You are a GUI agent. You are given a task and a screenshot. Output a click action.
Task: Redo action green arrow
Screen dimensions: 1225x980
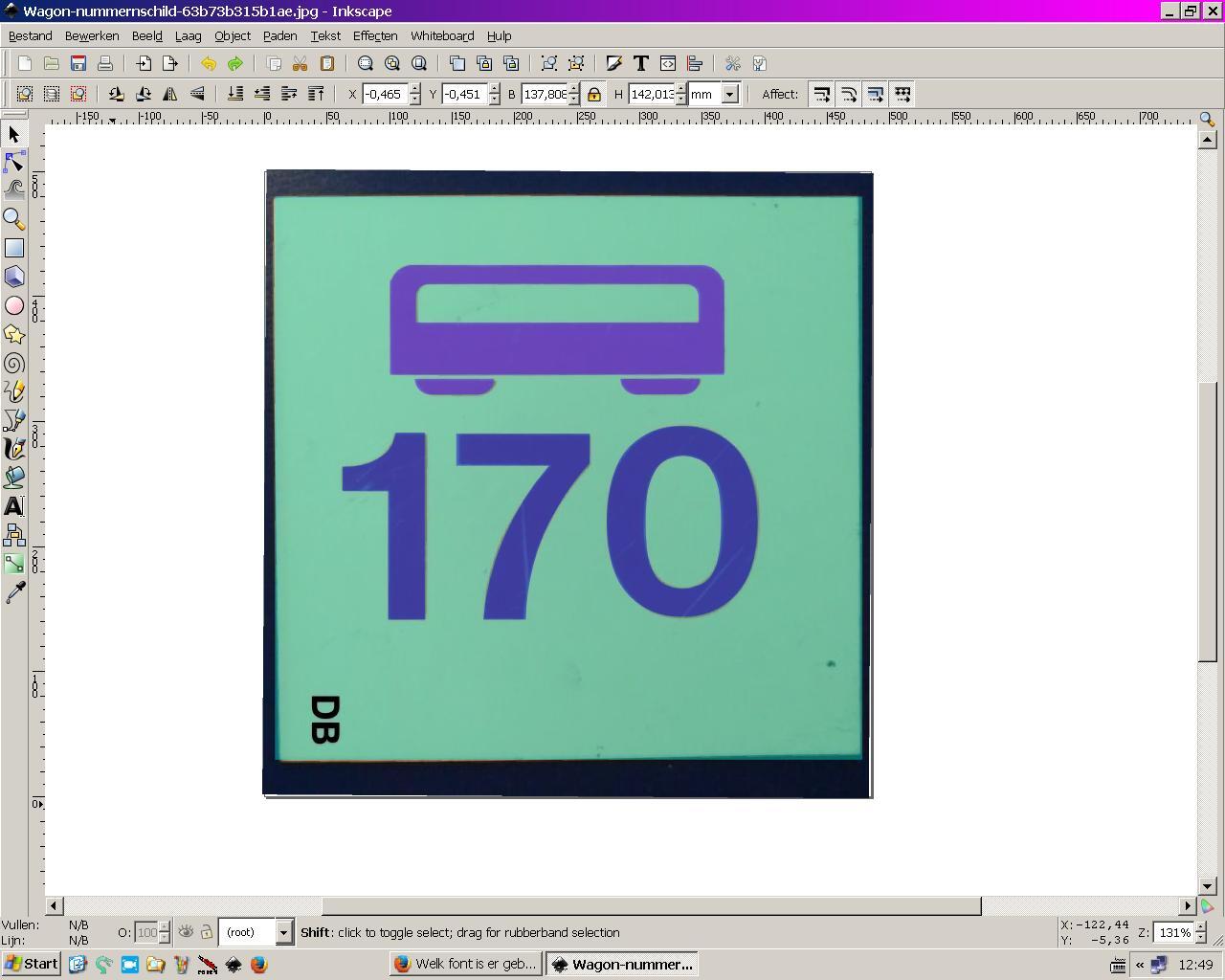coord(235,64)
